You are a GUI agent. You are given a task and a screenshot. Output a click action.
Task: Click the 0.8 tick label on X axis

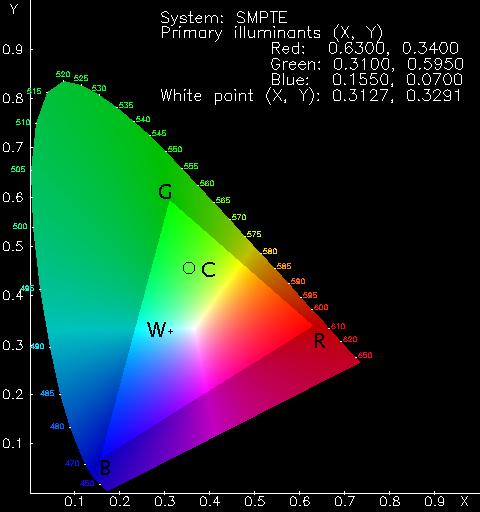click(x=390, y=501)
